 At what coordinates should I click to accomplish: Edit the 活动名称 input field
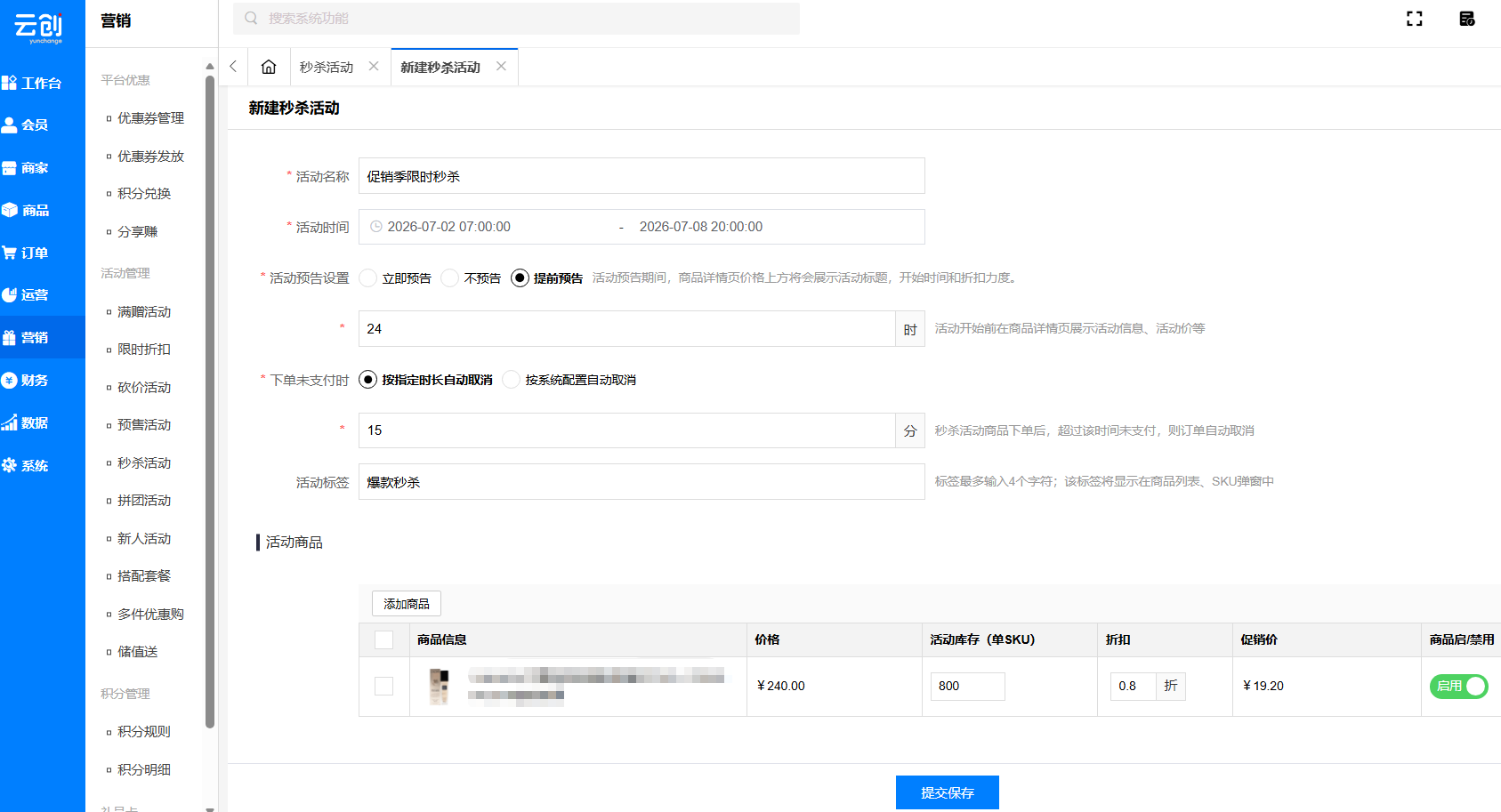pos(642,176)
